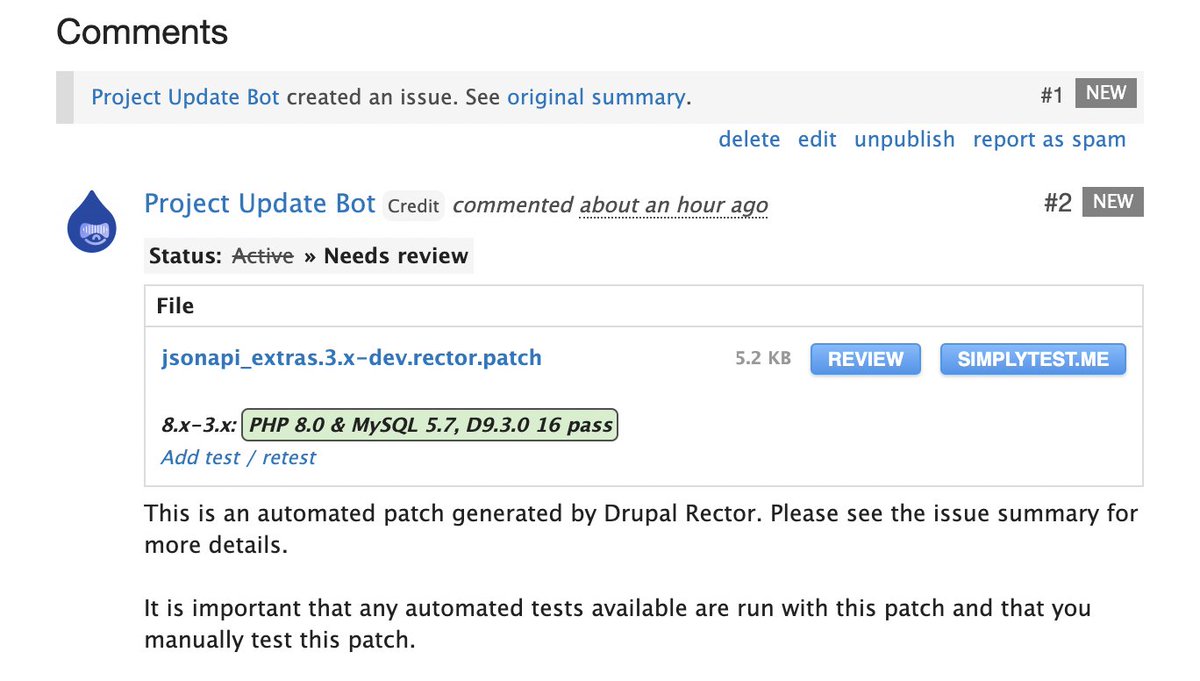Click the REVIEW button

click(865, 359)
